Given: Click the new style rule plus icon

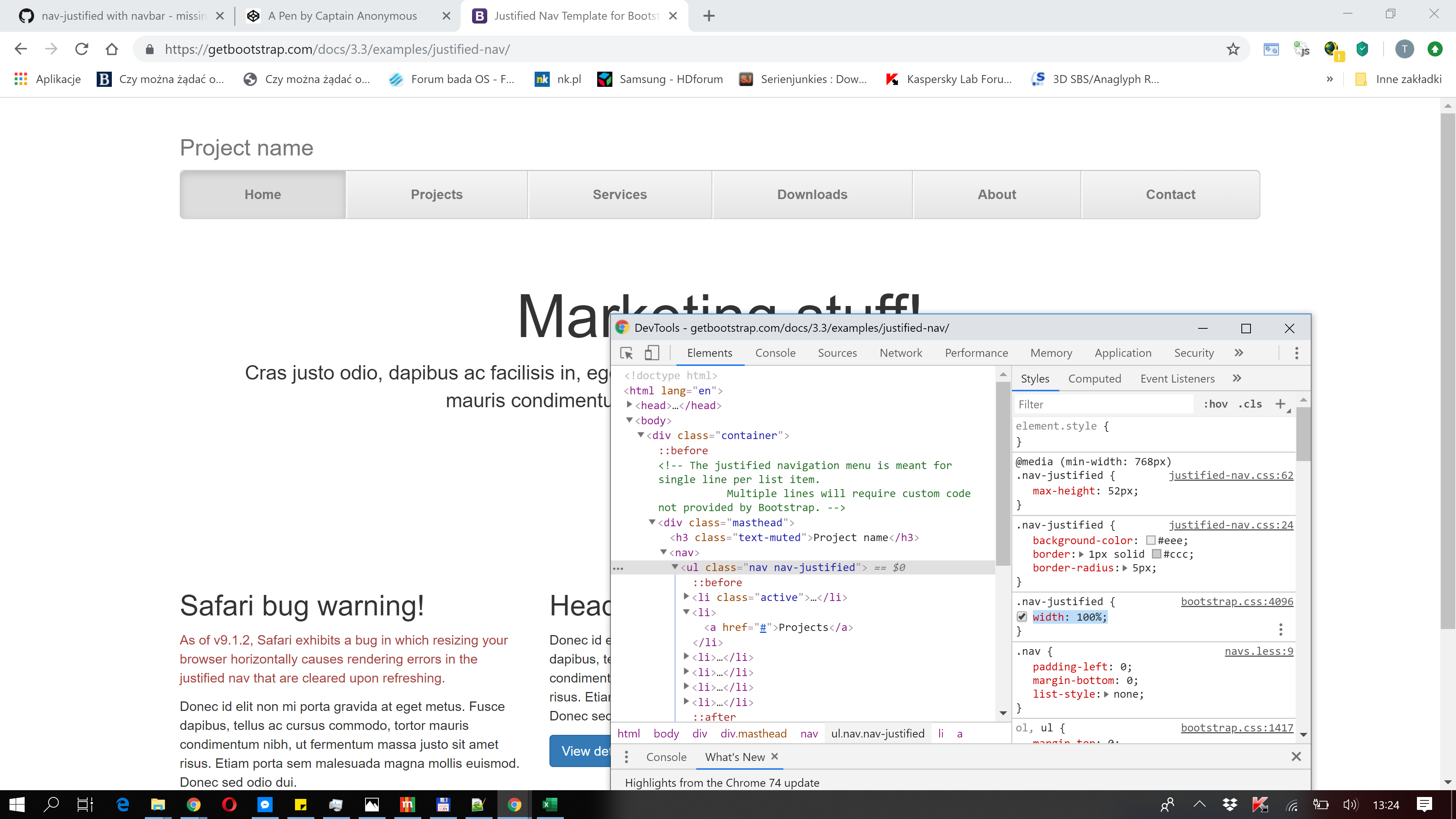Looking at the screenshot, I should coord(1280,403).
